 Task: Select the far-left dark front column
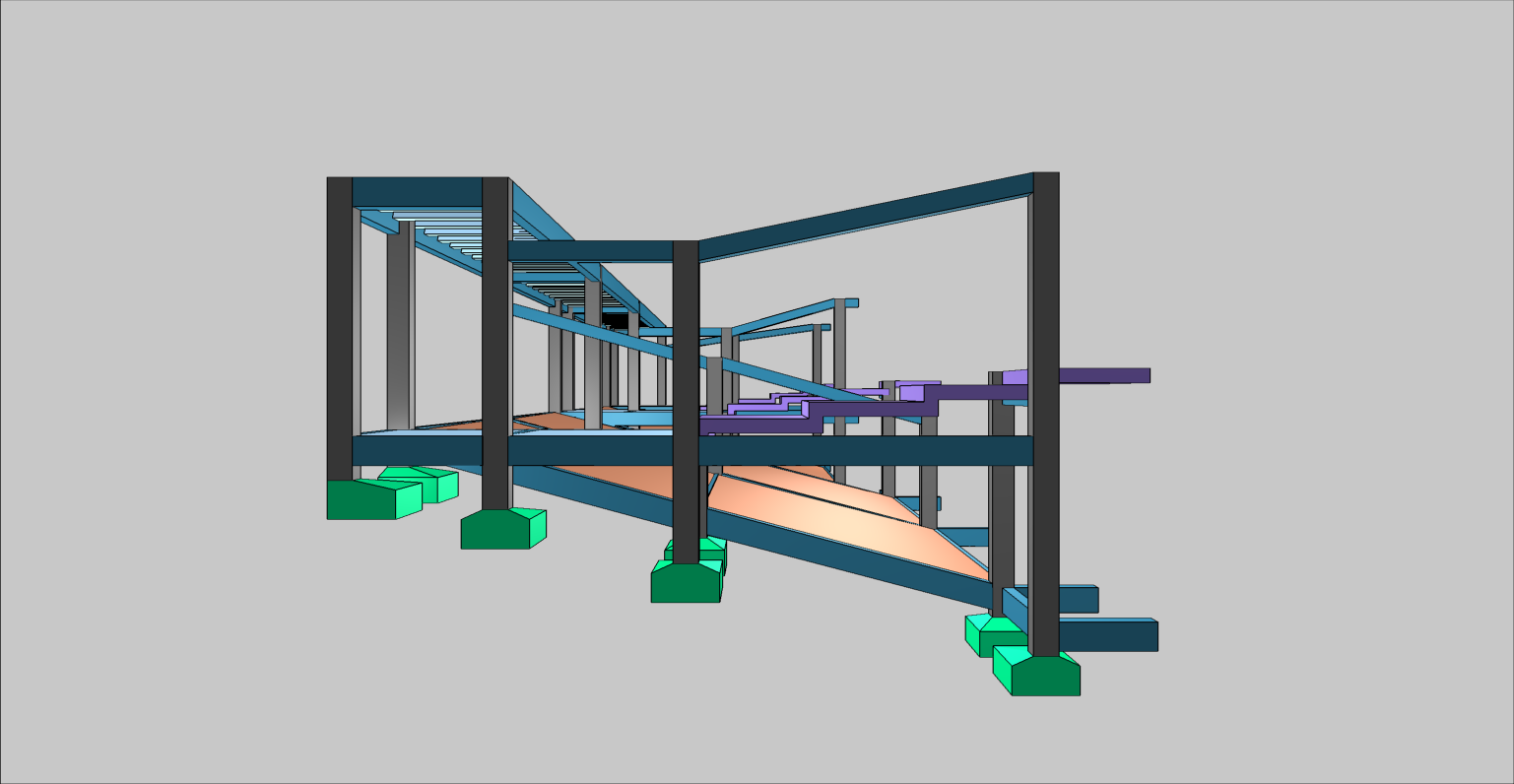click(x=339, y=325)
